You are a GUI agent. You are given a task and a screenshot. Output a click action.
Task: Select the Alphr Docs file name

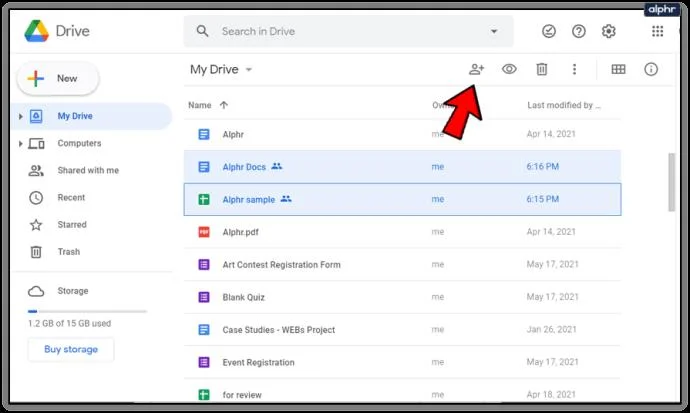[x=244, y=167]
